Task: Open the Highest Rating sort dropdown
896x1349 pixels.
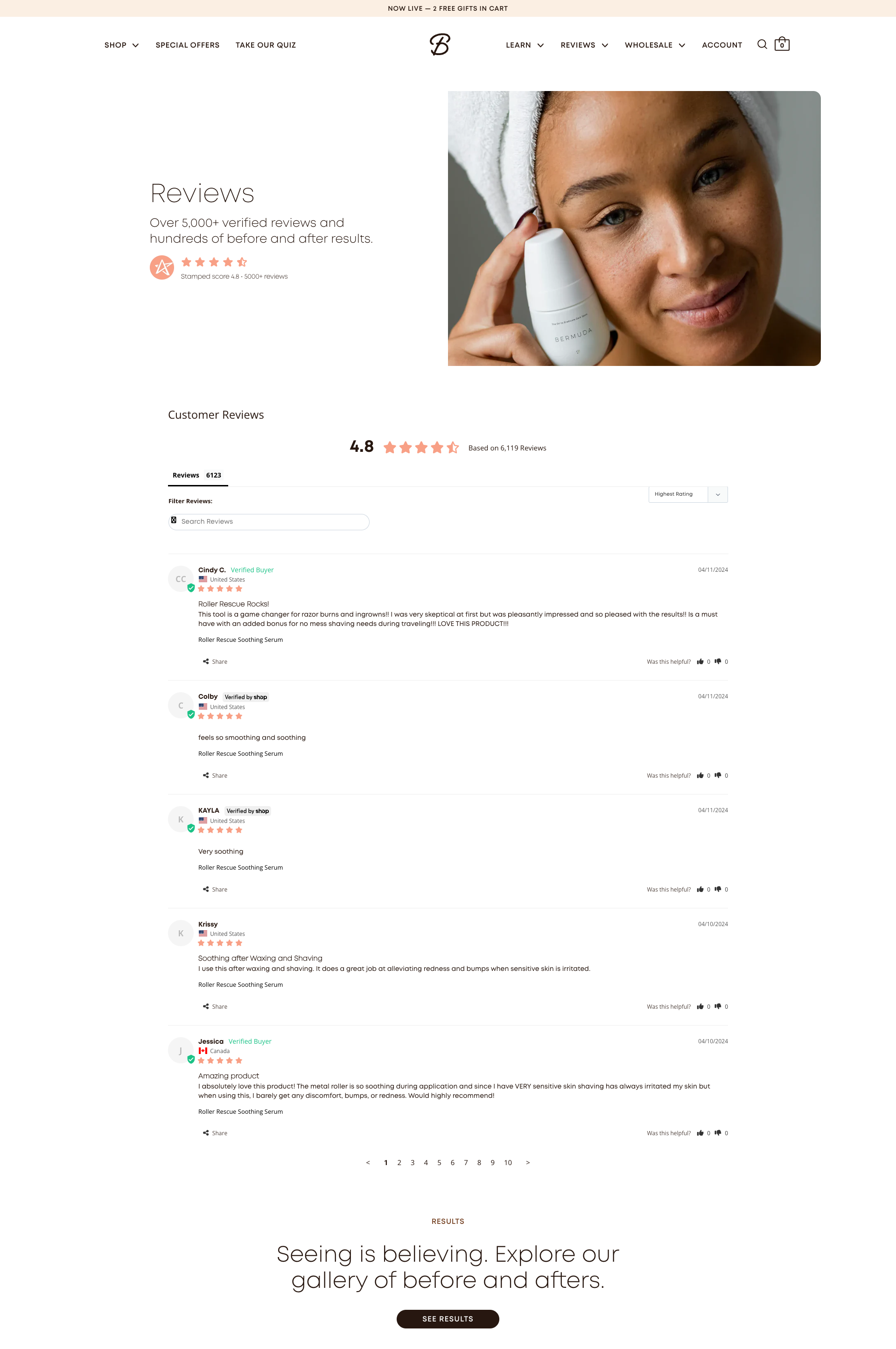Action: [688, 494]
